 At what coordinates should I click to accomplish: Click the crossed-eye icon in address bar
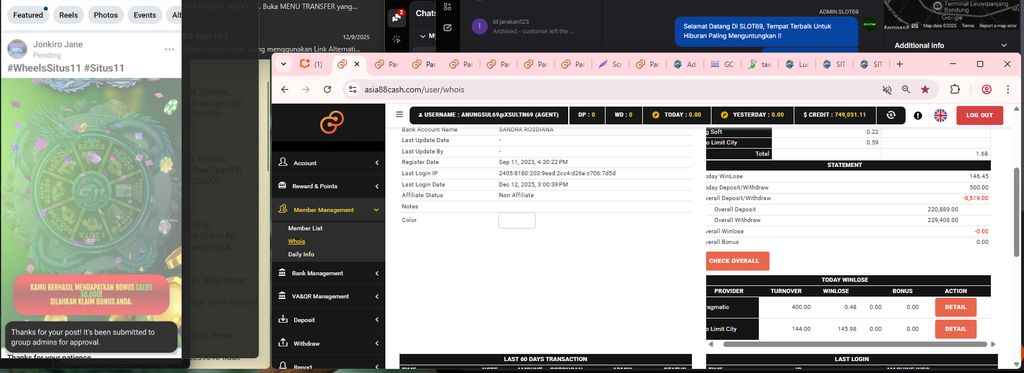tap(887, 89)
